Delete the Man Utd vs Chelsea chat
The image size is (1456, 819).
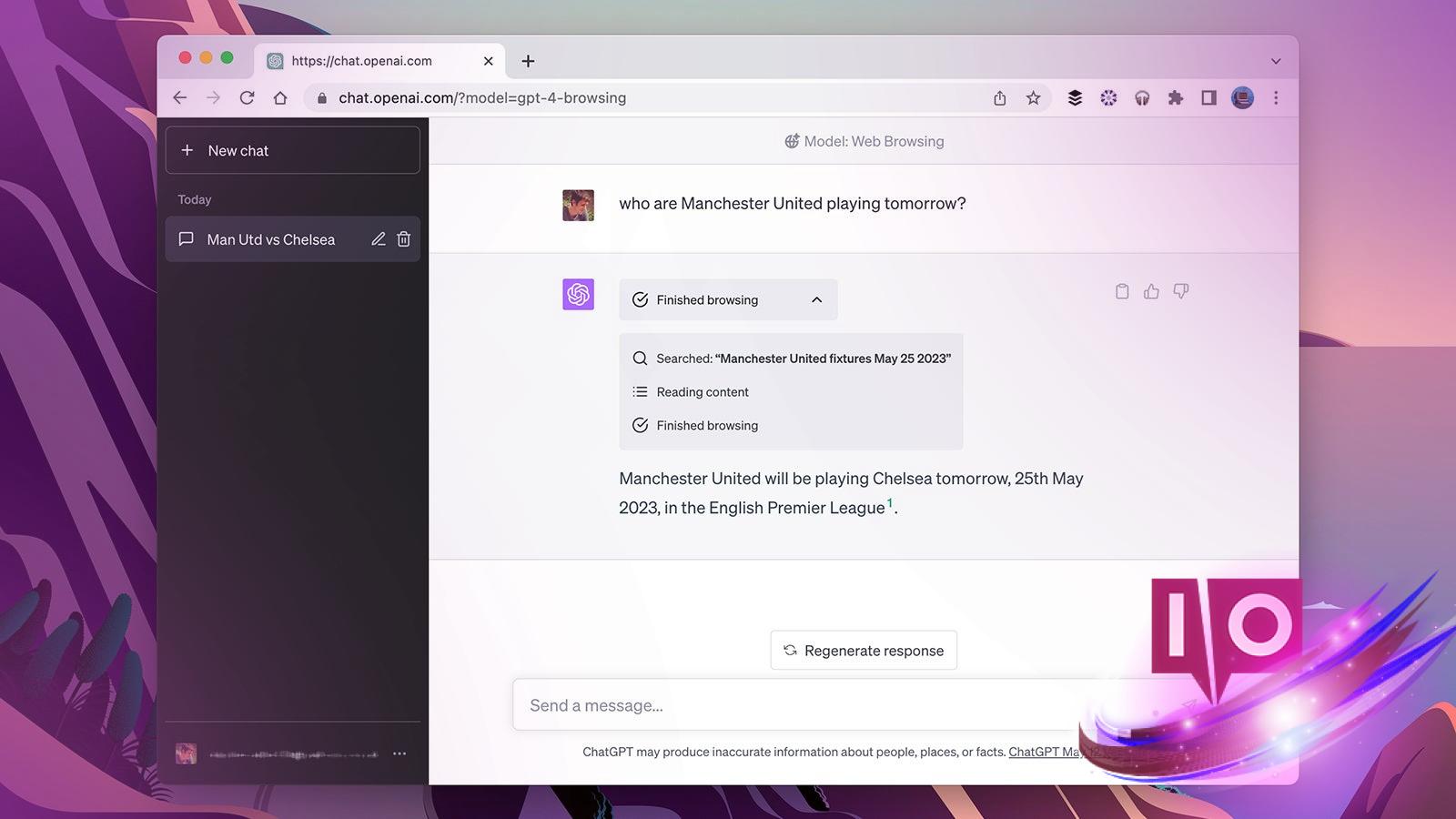(404, 239)
